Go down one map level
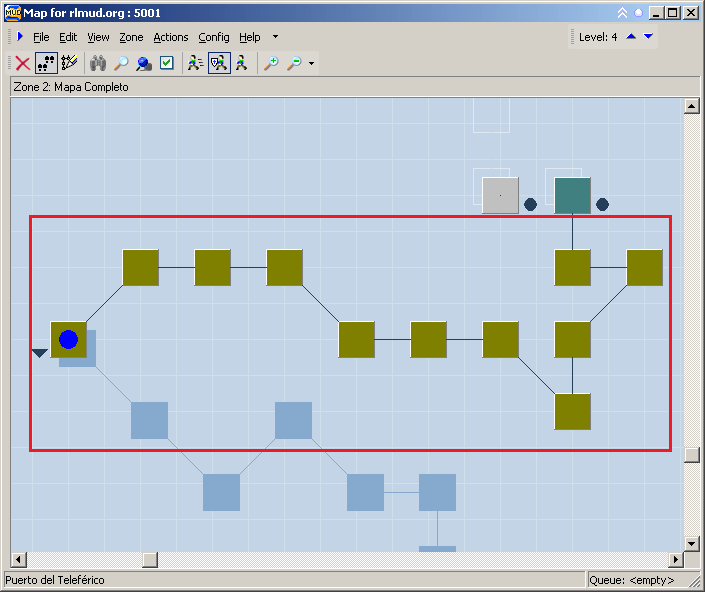This screenshot has width=705, height=594. (648, 37)
